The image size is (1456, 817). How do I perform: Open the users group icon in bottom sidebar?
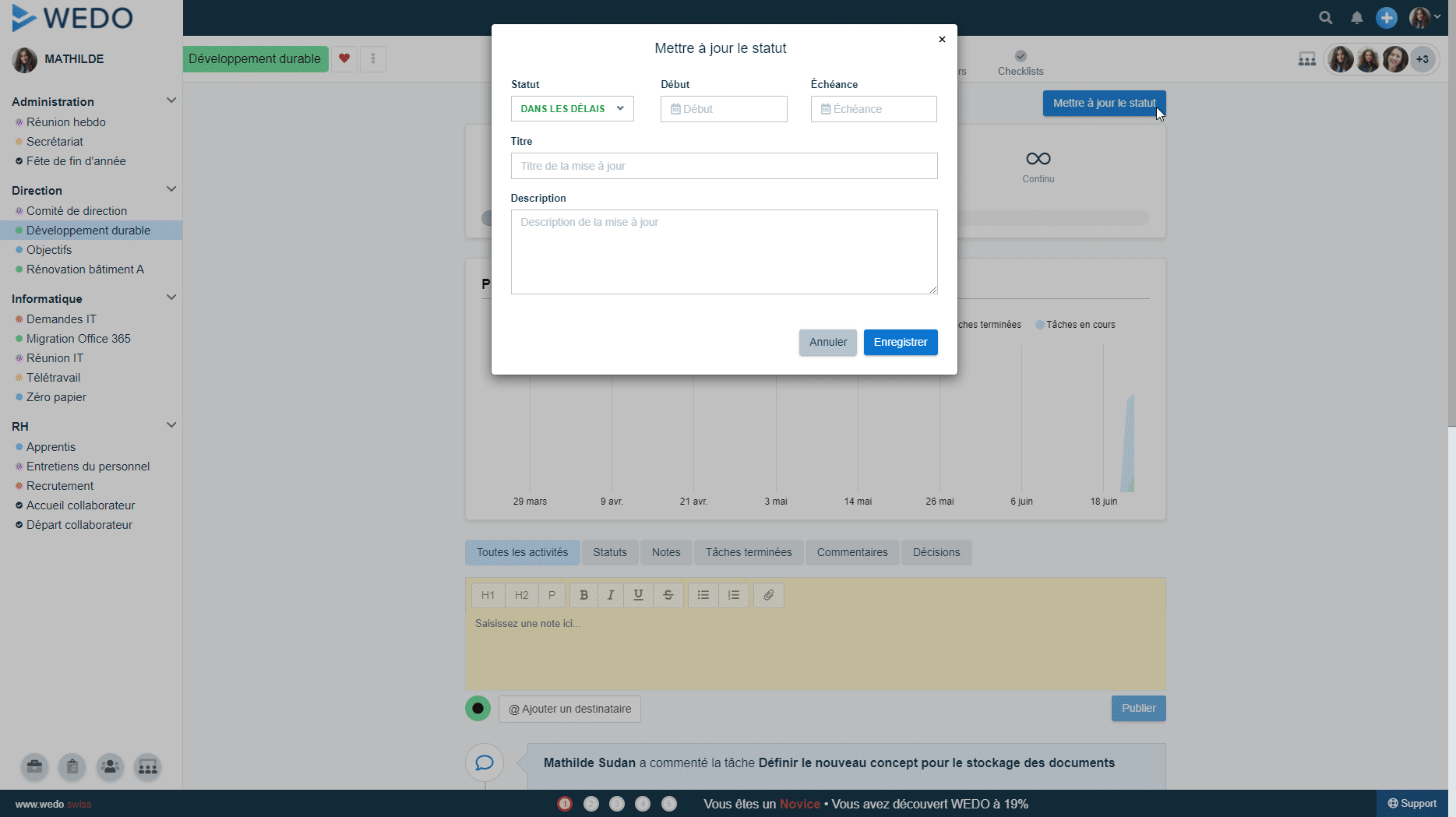pyautogui.click(x=110, y=767)
